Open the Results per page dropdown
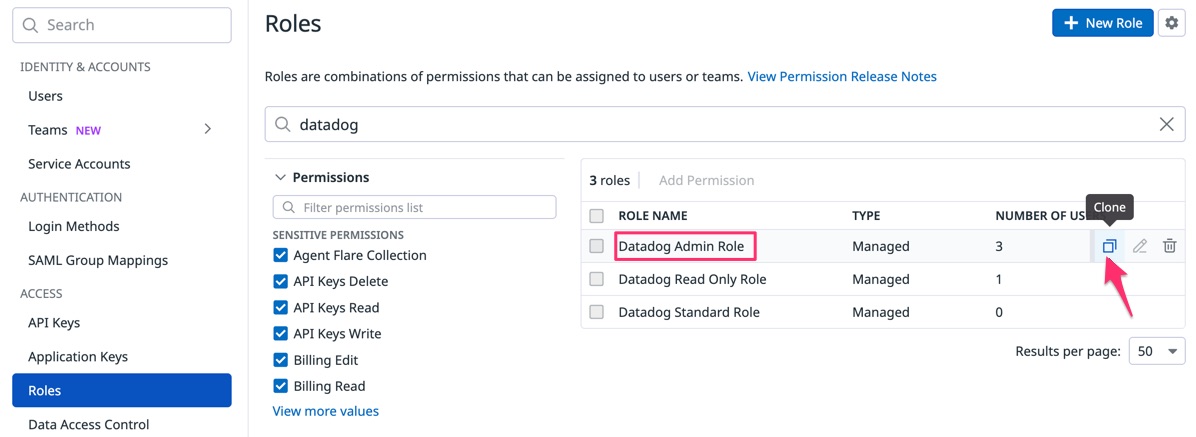Viewport: 1196px width, 437px height. [1157, 351]
